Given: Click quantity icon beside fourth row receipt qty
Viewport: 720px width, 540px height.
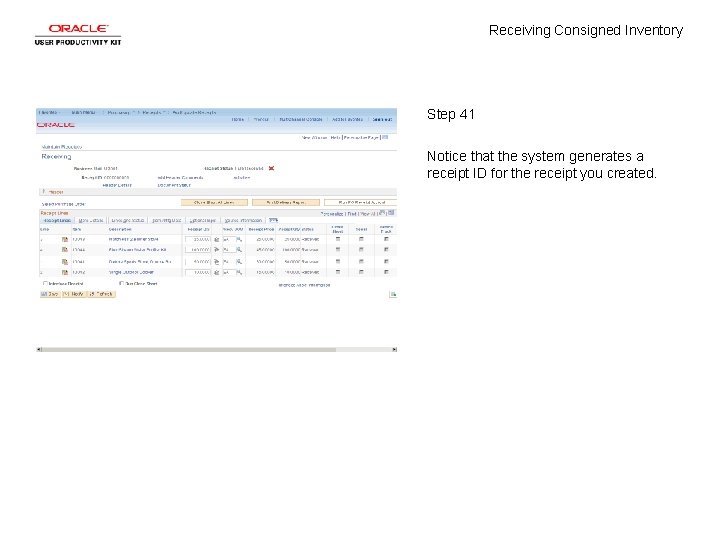Looking at the screenshot, I should click(217, 272).
